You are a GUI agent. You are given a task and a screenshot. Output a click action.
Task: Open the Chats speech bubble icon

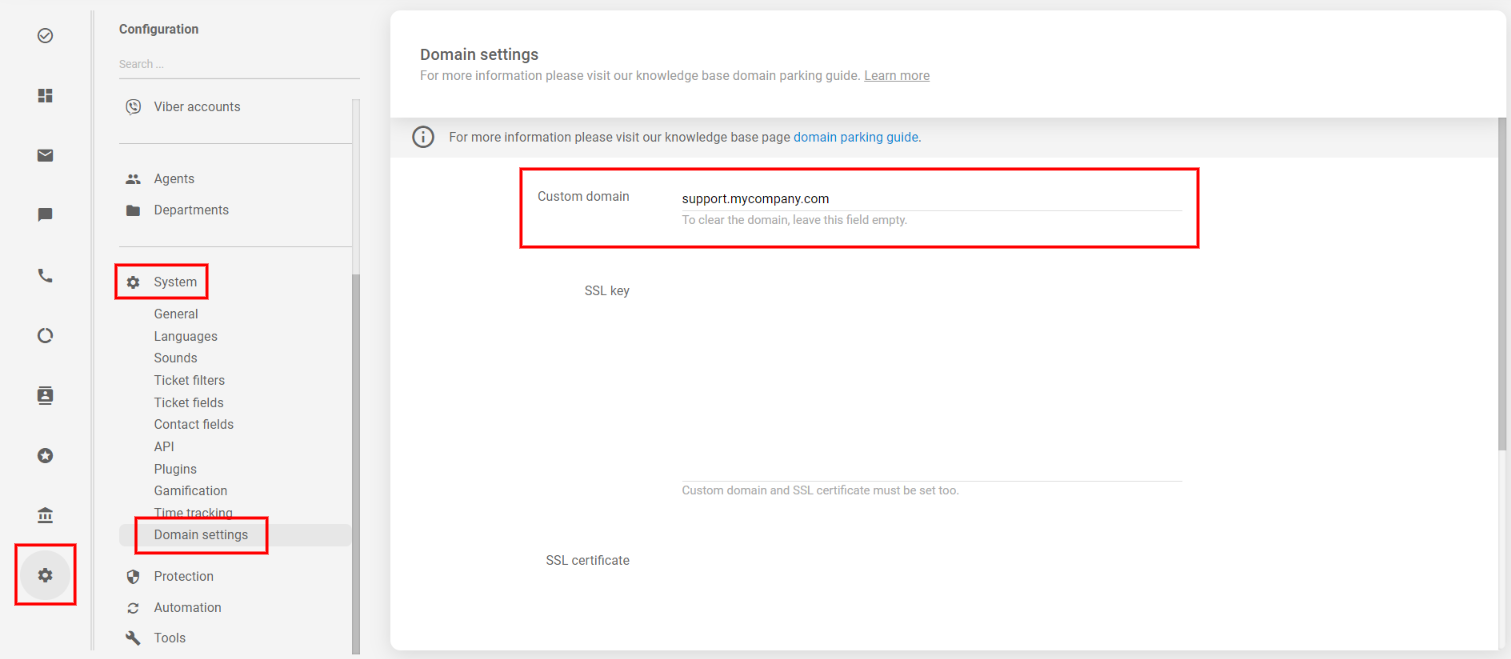(x=45, y=215)
